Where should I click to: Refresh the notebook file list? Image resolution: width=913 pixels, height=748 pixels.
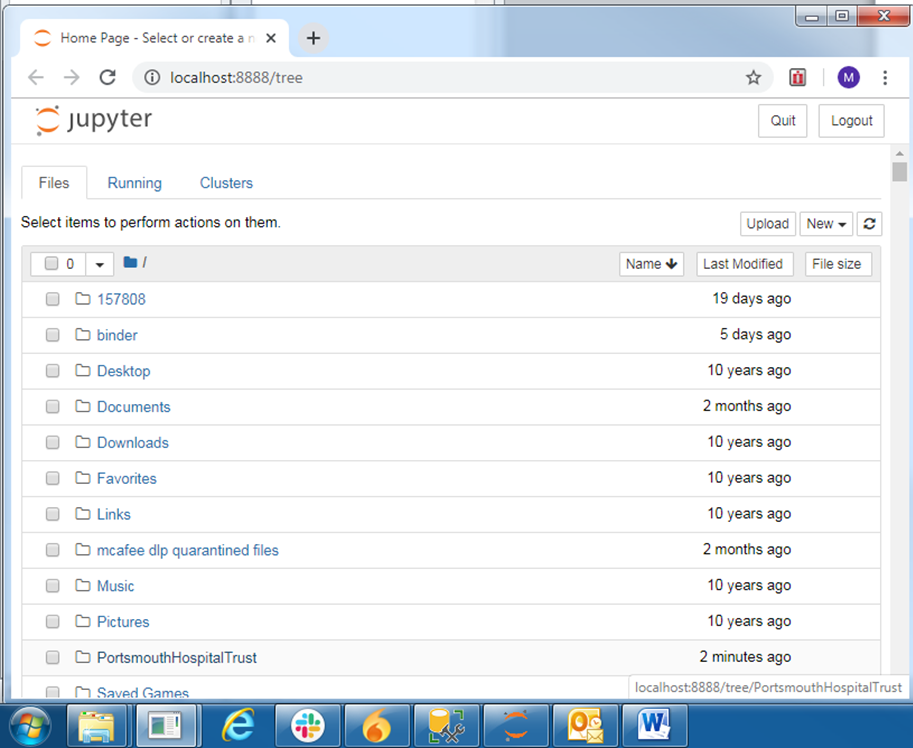pyautogui.click(x=869, y=224)
